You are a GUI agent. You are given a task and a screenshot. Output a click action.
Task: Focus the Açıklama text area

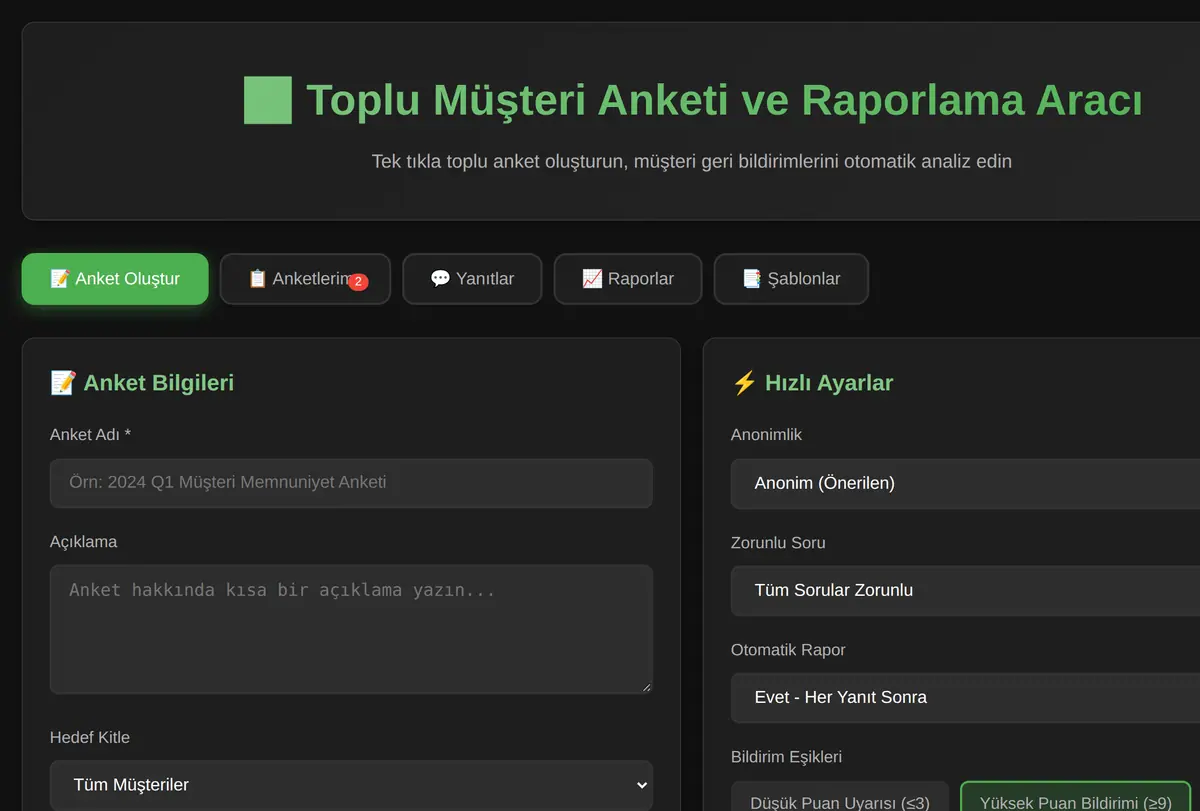[x=351, y=630]
